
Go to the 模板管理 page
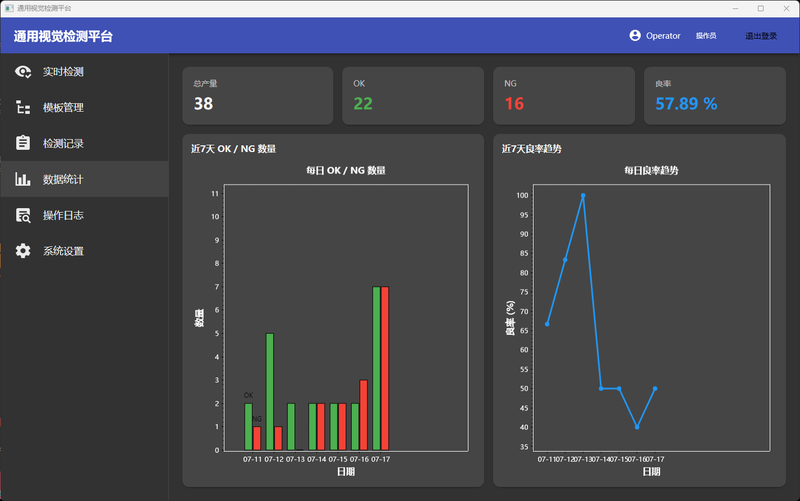pyautogui.click(x=85, y=108)
